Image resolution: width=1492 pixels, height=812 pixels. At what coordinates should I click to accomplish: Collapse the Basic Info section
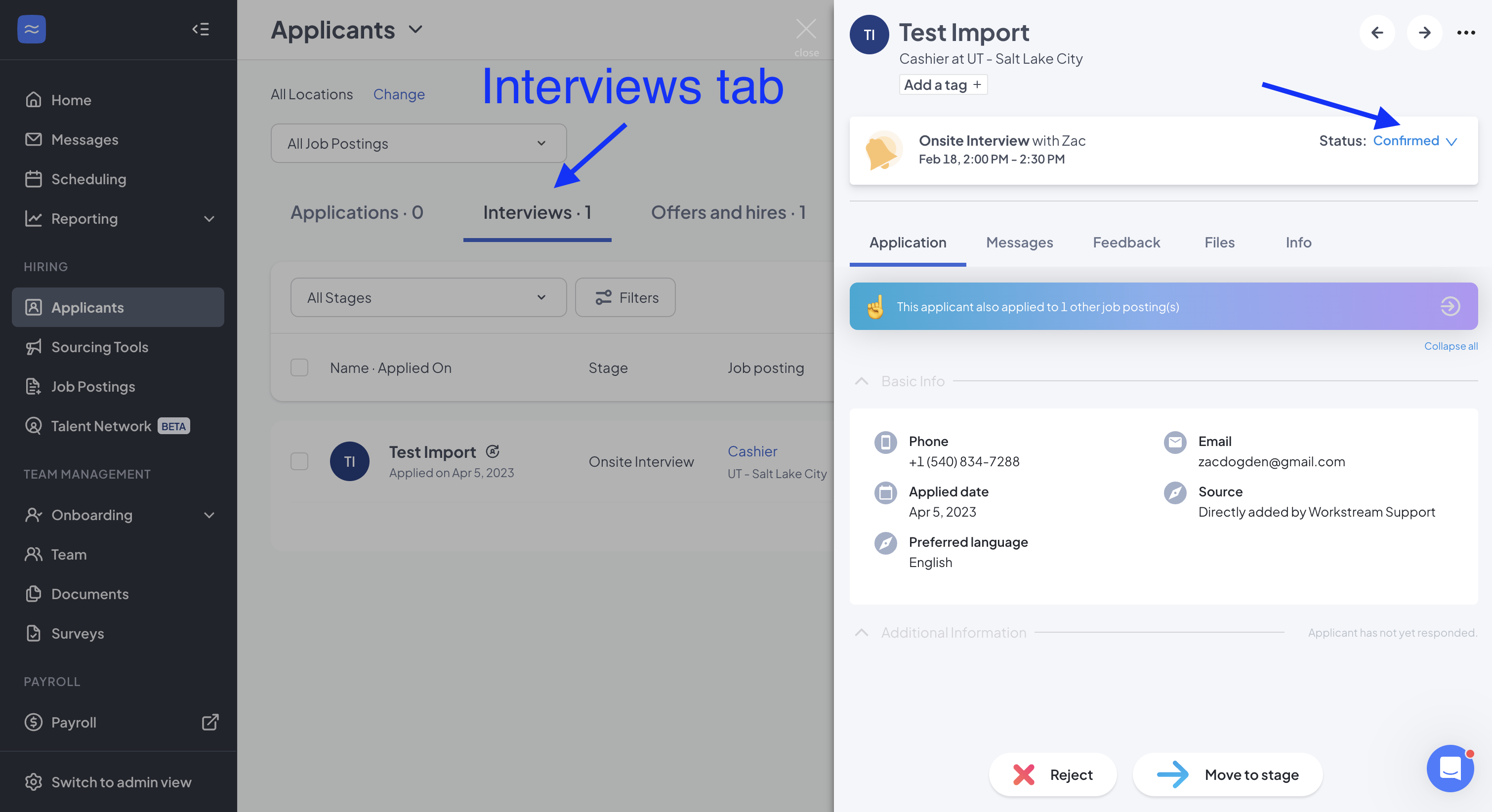tap(861, 381)
